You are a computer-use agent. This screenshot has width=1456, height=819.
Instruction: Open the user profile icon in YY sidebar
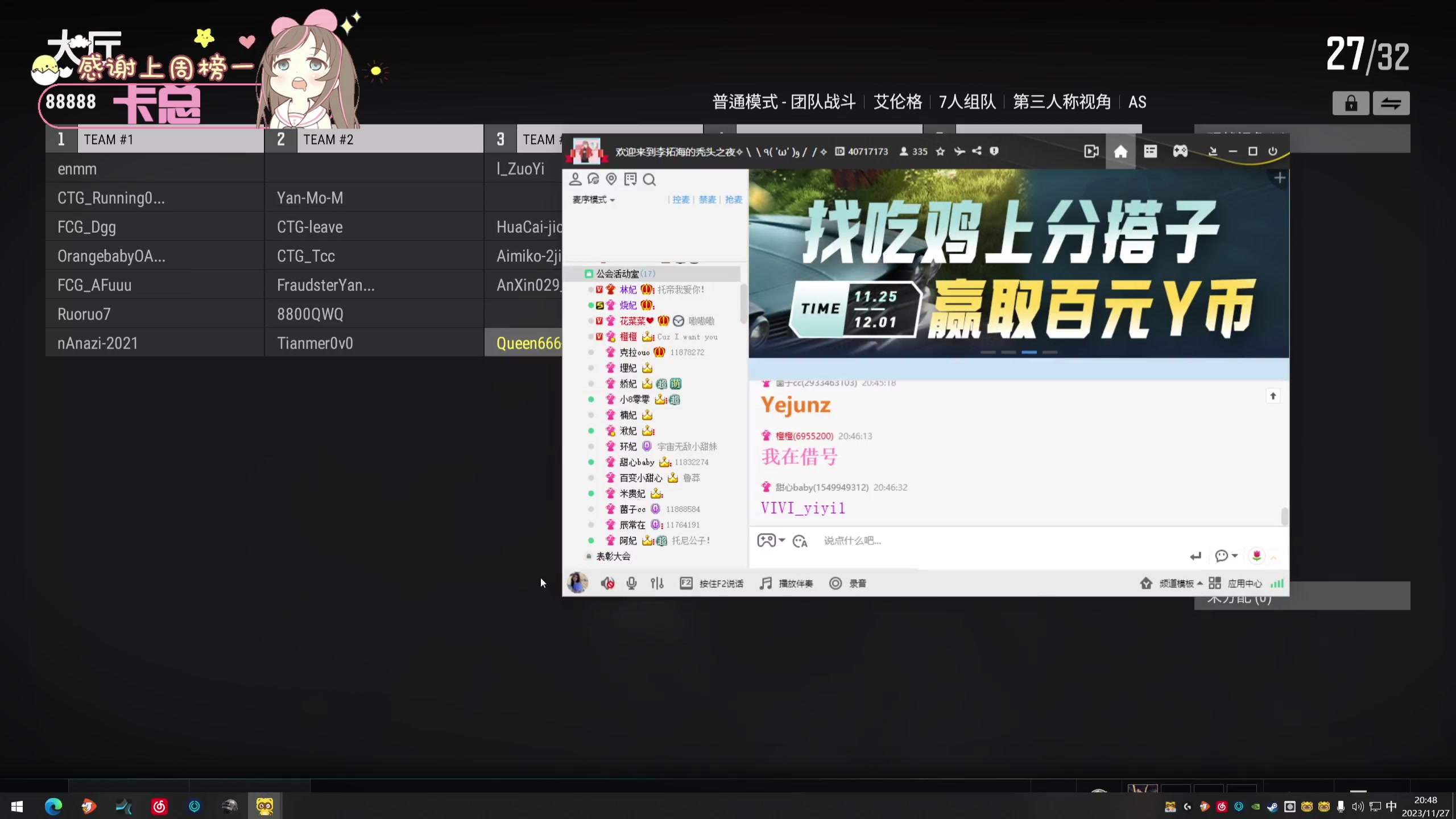[575, 180]
